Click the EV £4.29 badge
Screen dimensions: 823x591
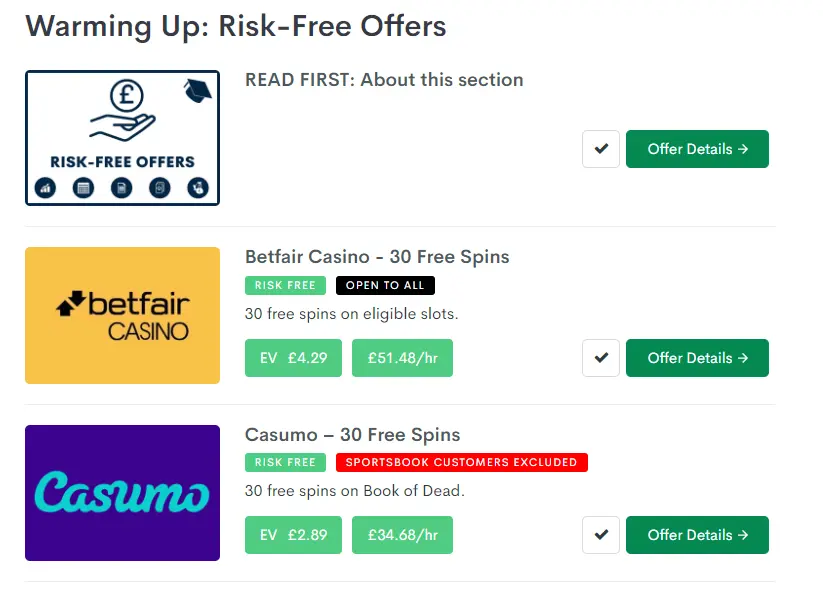[293, 358]
